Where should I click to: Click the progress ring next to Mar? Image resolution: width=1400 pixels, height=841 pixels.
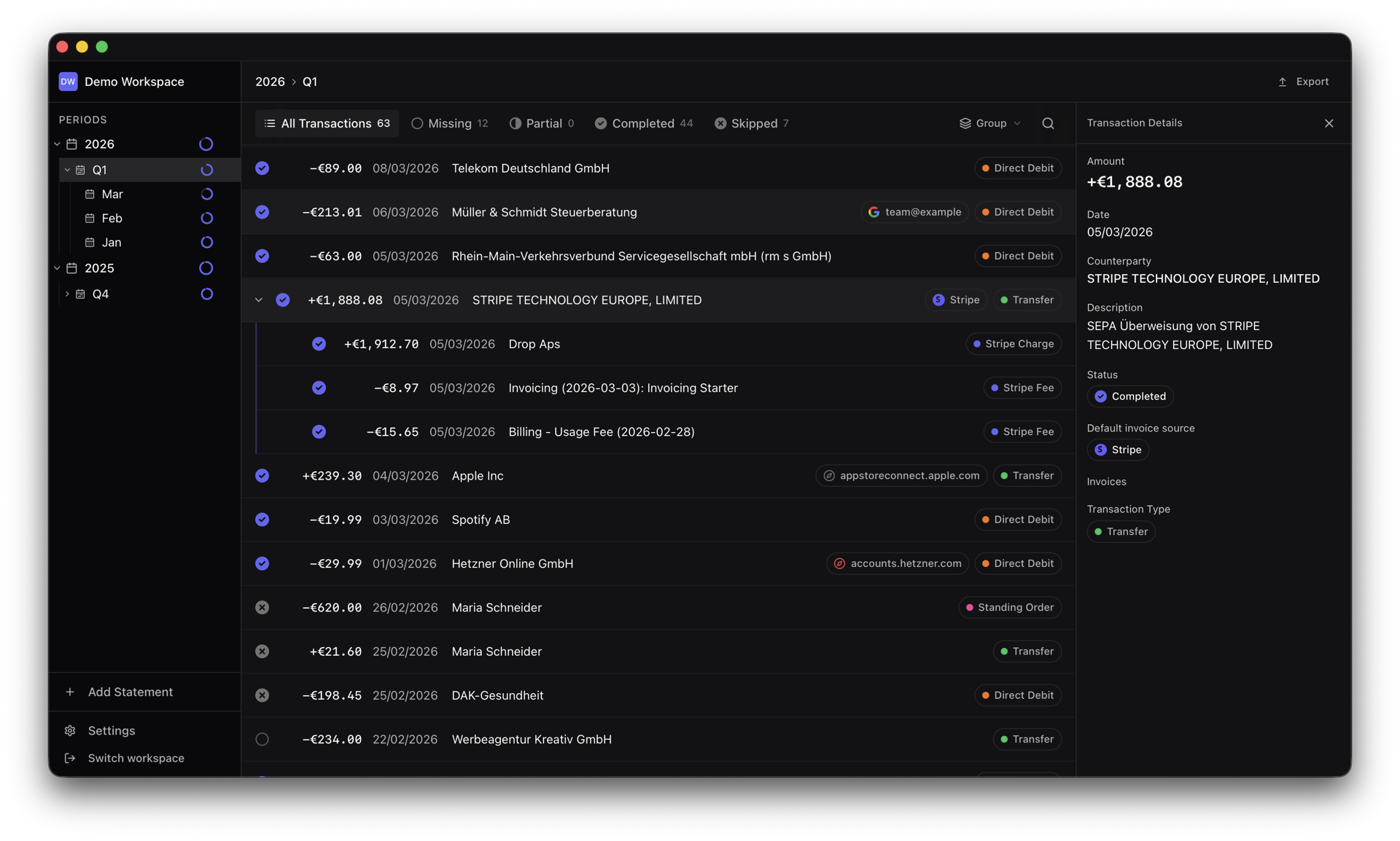click(207, 194)
